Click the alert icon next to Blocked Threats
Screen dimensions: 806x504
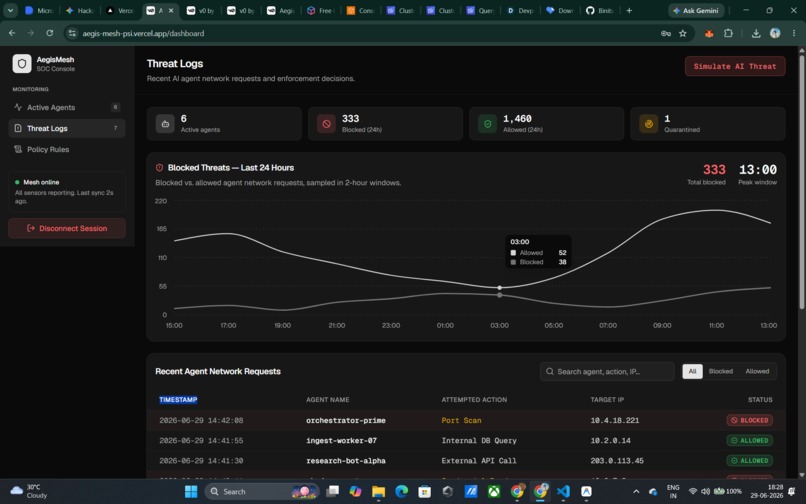pyautogui.click(x=159, y=168)
